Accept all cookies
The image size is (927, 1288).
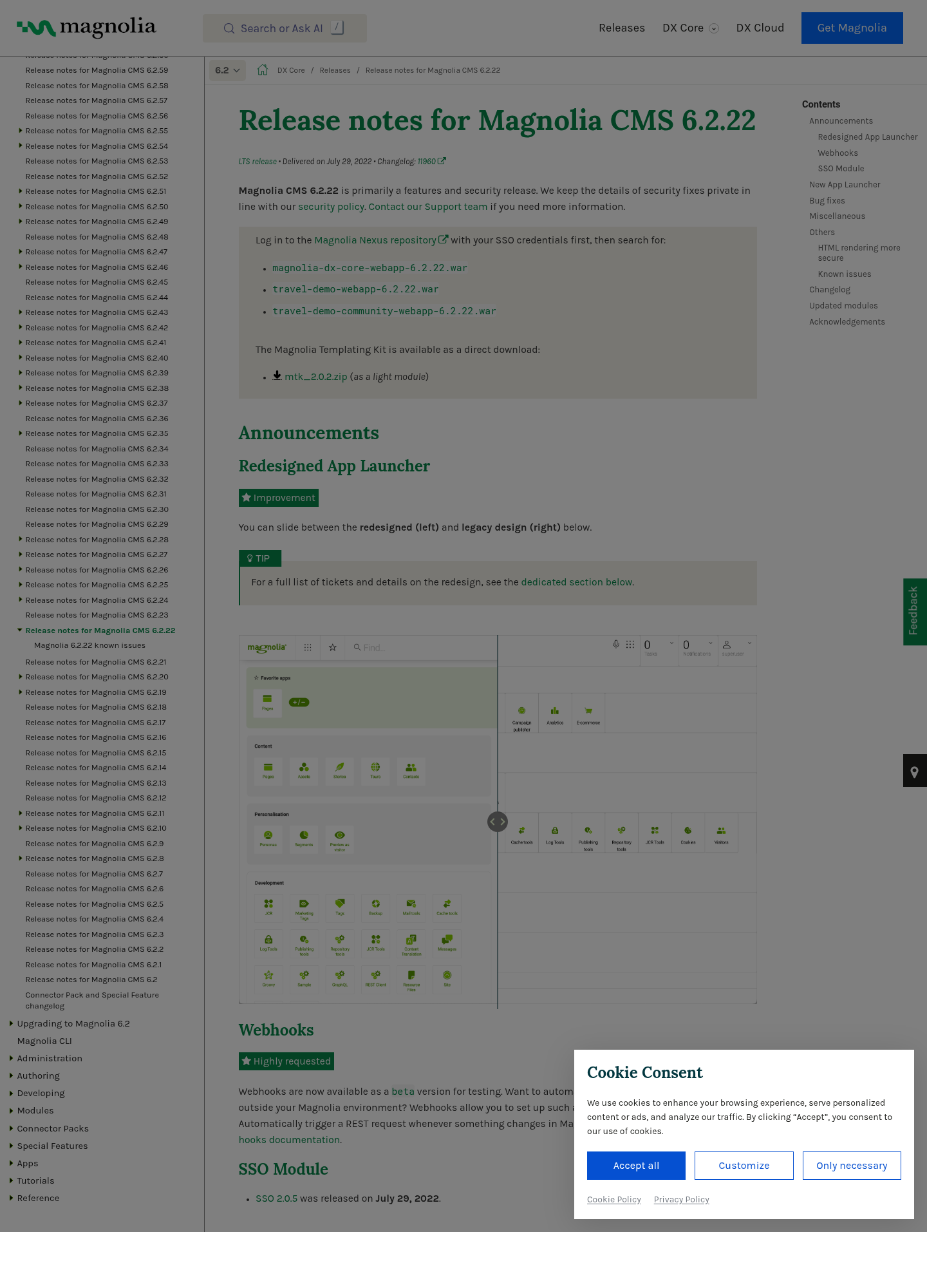636,1166
